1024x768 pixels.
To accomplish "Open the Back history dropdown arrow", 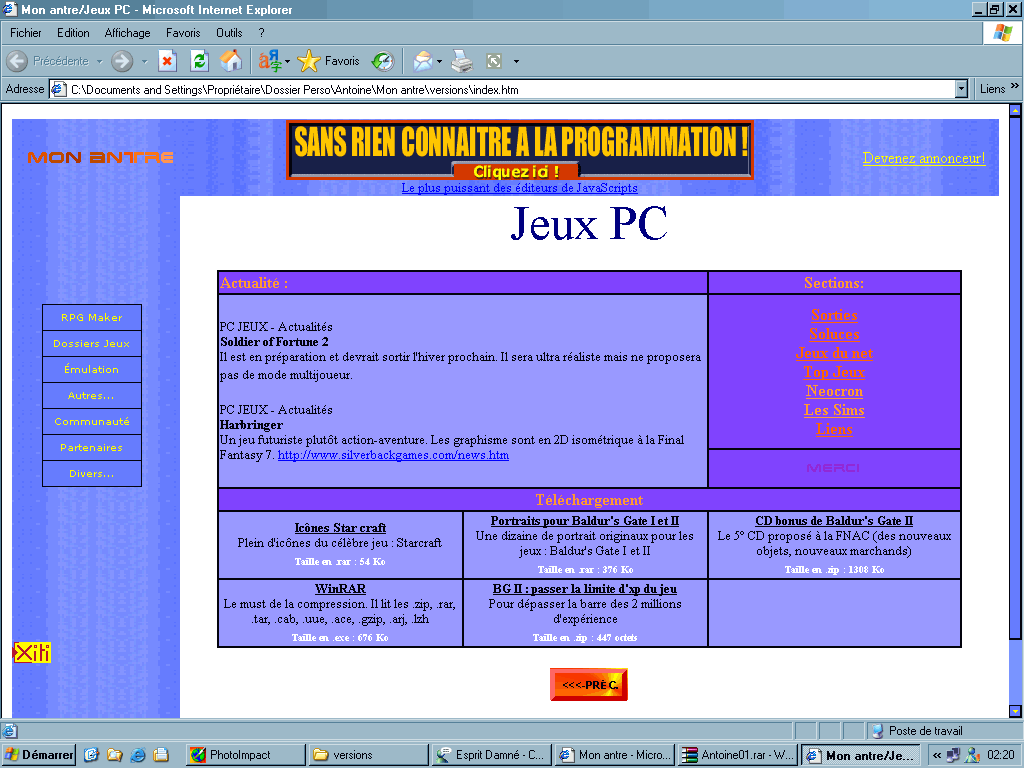I will pyautogui.click(x=100, y=61).
